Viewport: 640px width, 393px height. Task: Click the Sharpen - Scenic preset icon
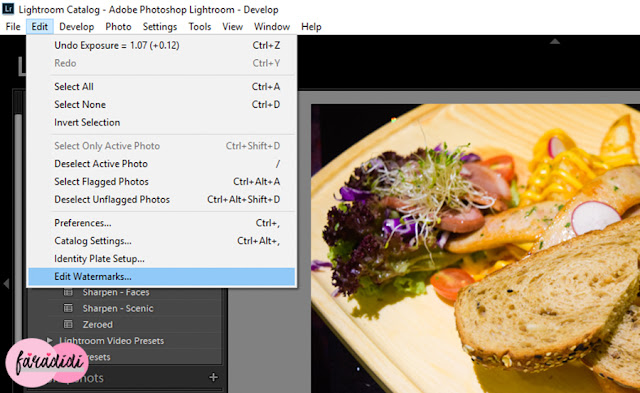click(68, 308)
